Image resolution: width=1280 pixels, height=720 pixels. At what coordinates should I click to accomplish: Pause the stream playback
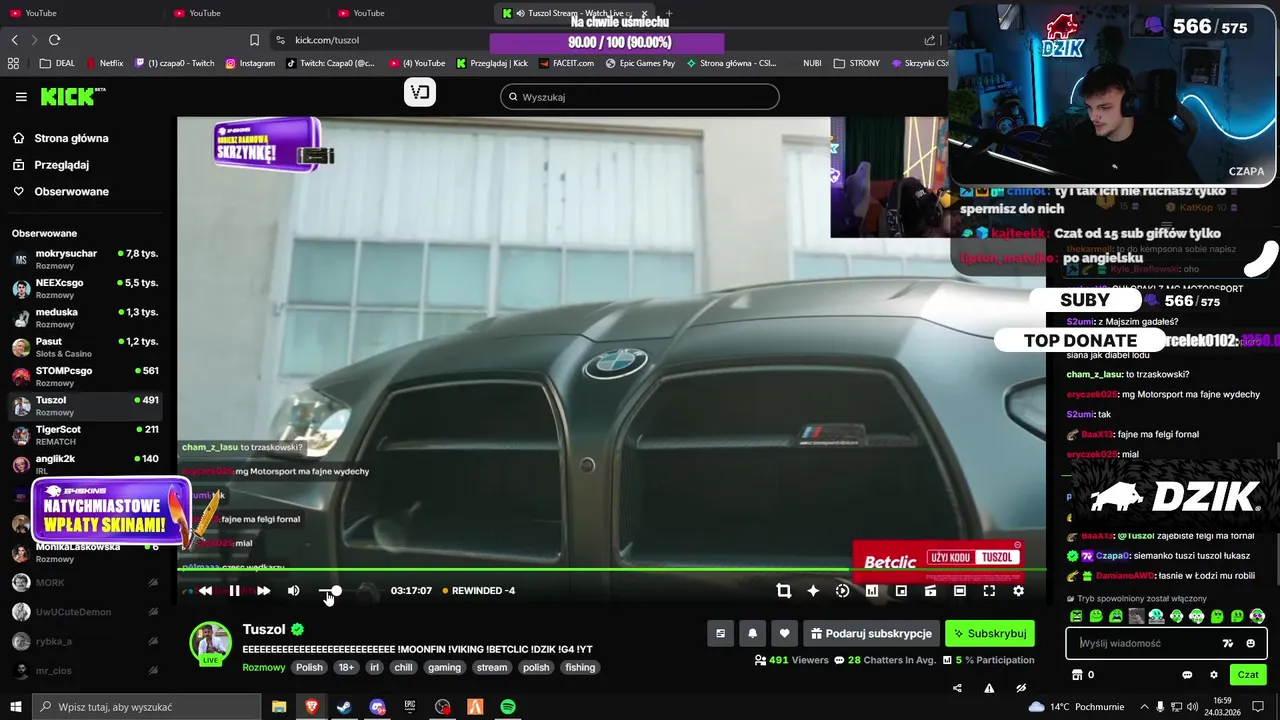pos(234,591)
